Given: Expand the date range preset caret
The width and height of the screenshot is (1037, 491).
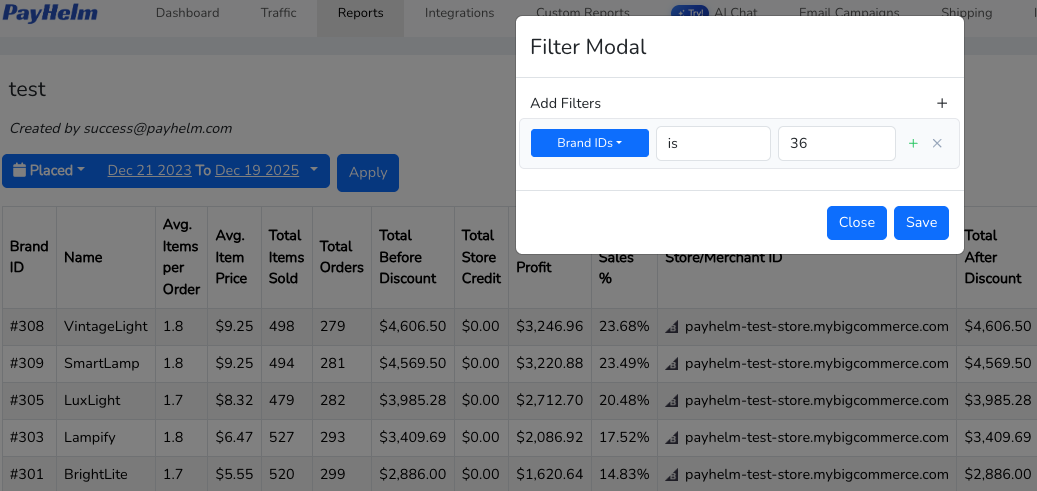Looking at the screenshot, I should 314,170.
